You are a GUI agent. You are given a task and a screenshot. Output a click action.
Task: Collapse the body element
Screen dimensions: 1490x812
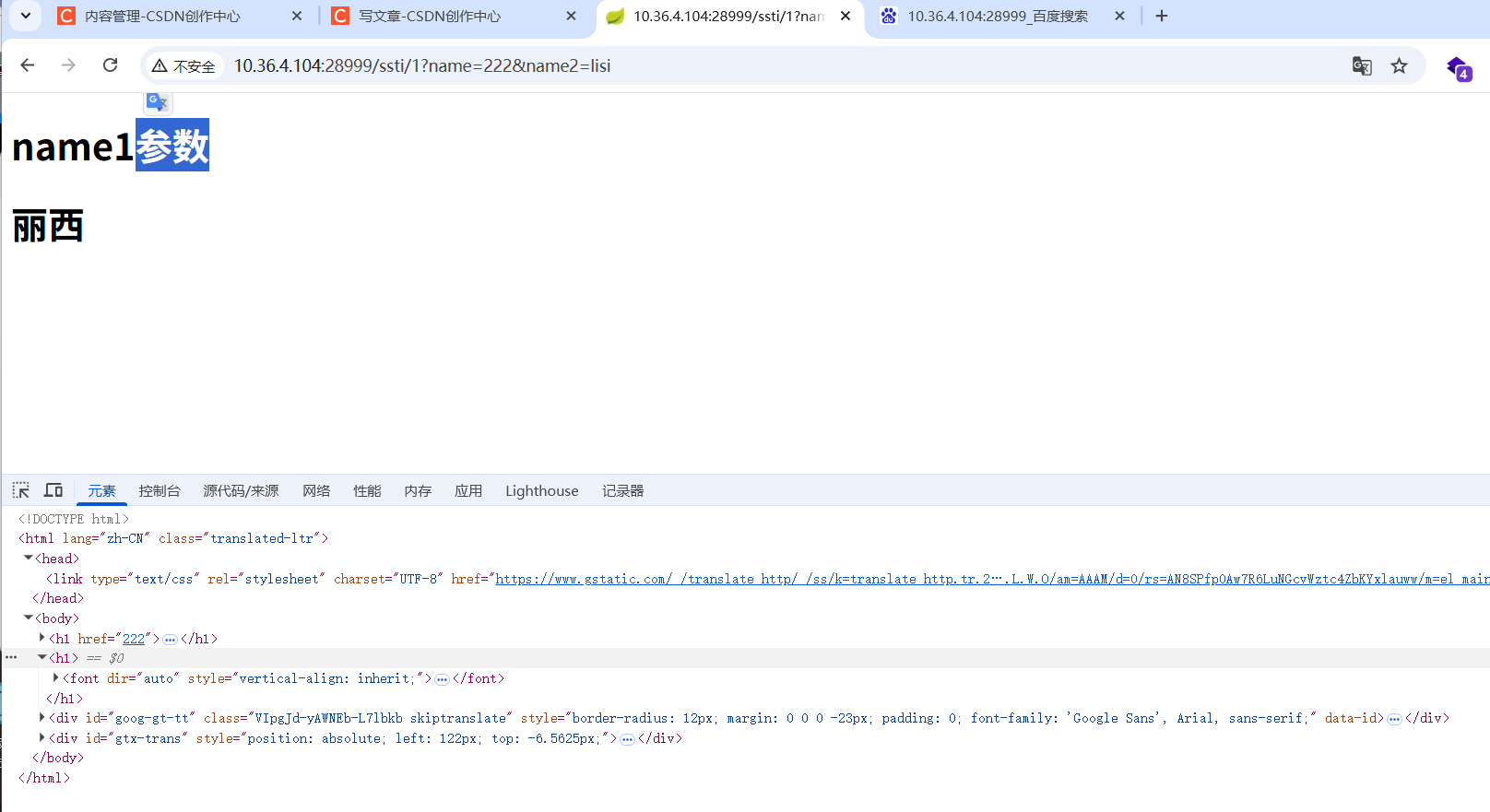pos(29,618)
